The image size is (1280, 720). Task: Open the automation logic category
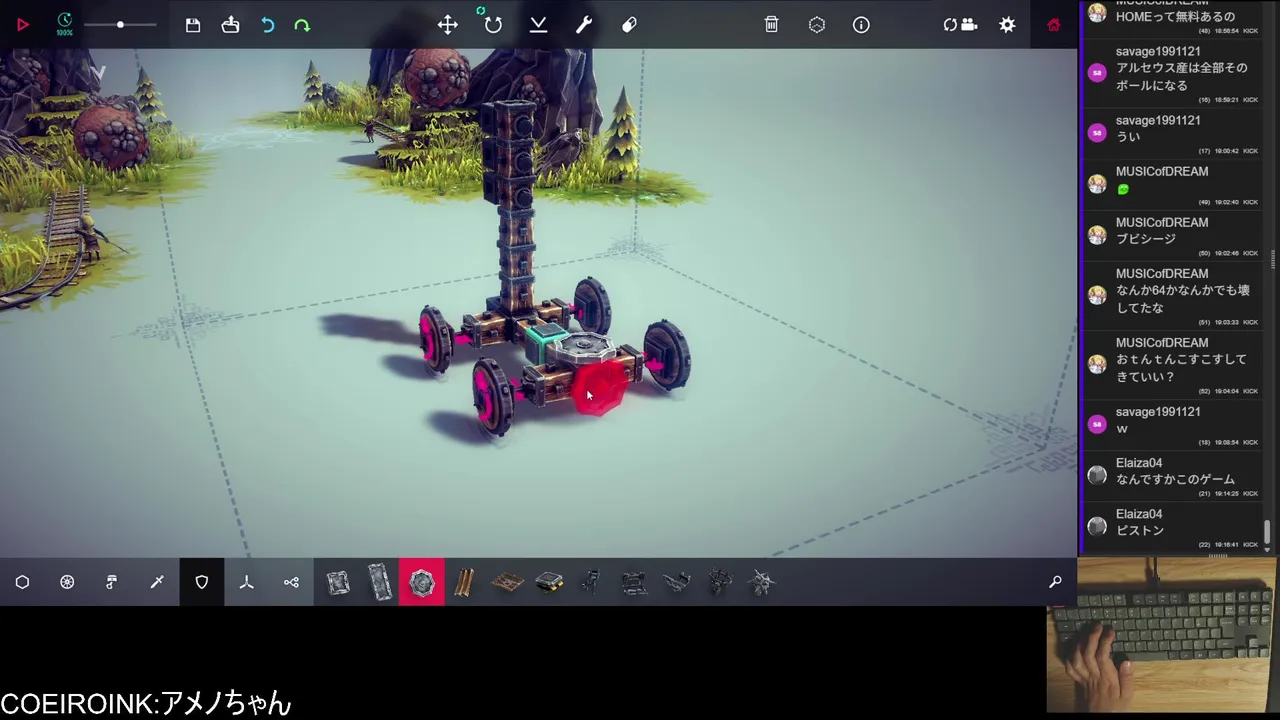(291, 582)
